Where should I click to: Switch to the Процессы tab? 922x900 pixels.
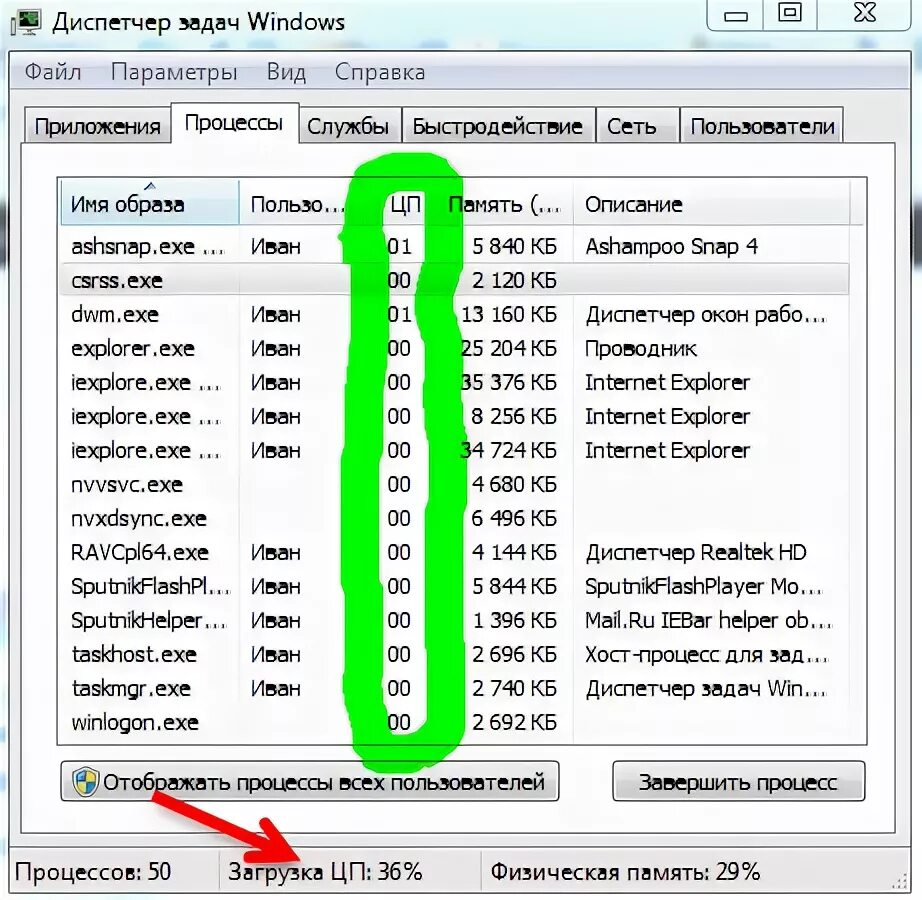[x=234, y=123]
